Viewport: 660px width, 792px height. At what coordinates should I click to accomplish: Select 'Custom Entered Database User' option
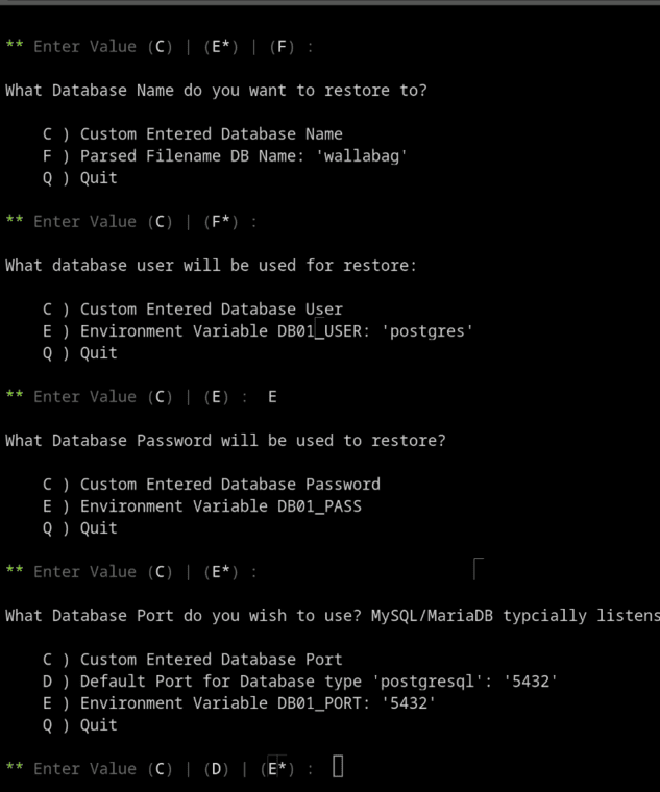[x=192, y=309]
